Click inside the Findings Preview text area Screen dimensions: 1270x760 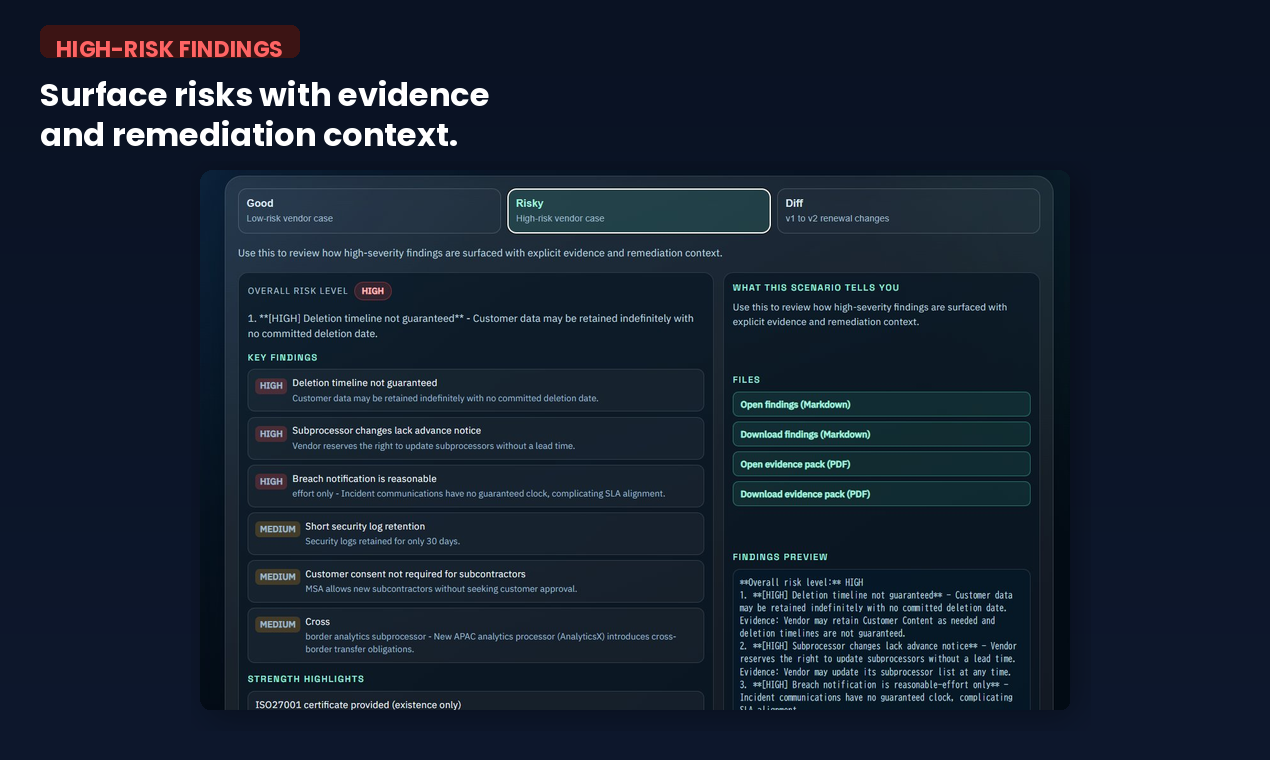click(x=878, y=640)
